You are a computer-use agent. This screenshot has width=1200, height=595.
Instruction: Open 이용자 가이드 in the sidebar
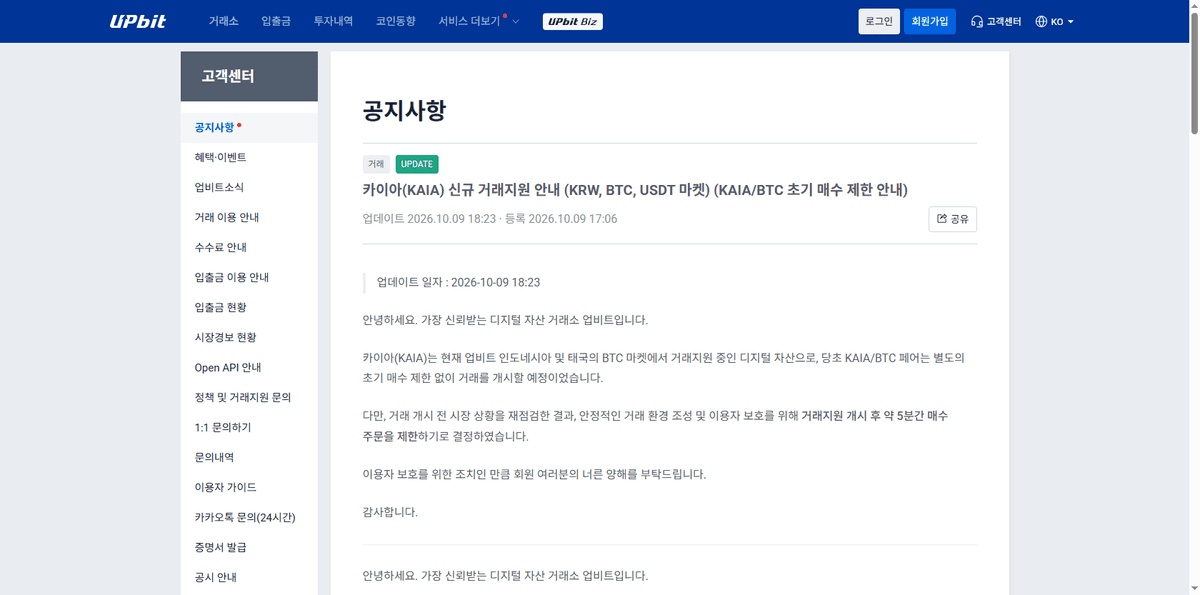[x=249, y=487]
